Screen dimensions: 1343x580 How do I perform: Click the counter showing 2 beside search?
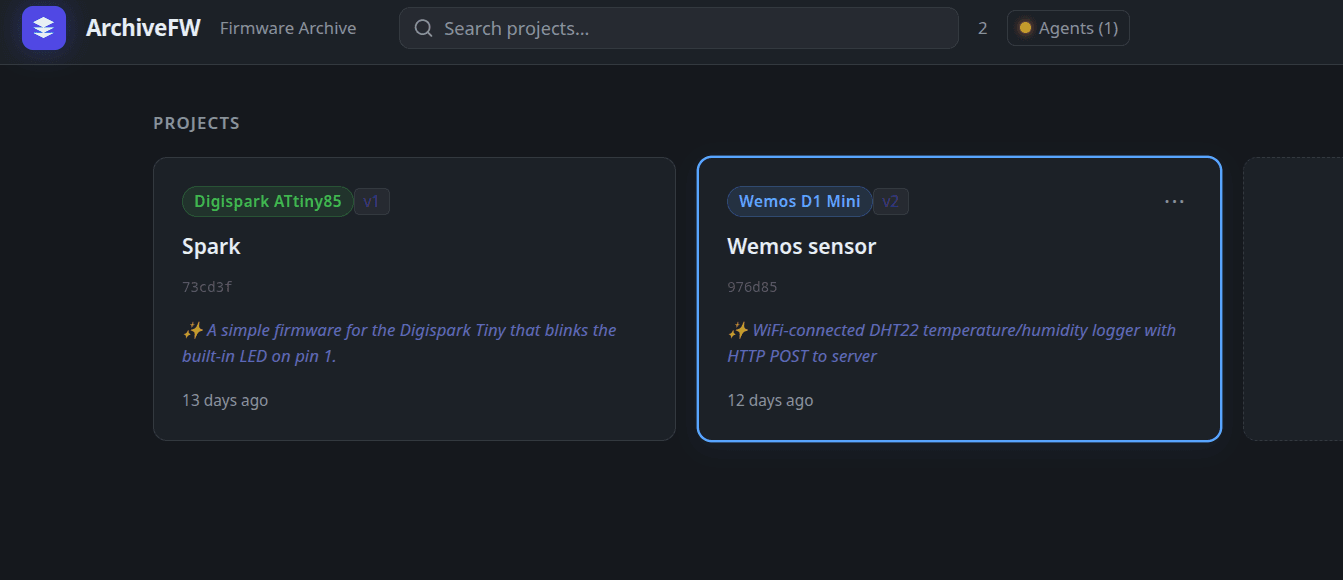pyautogui.click(x=983, y=28)
